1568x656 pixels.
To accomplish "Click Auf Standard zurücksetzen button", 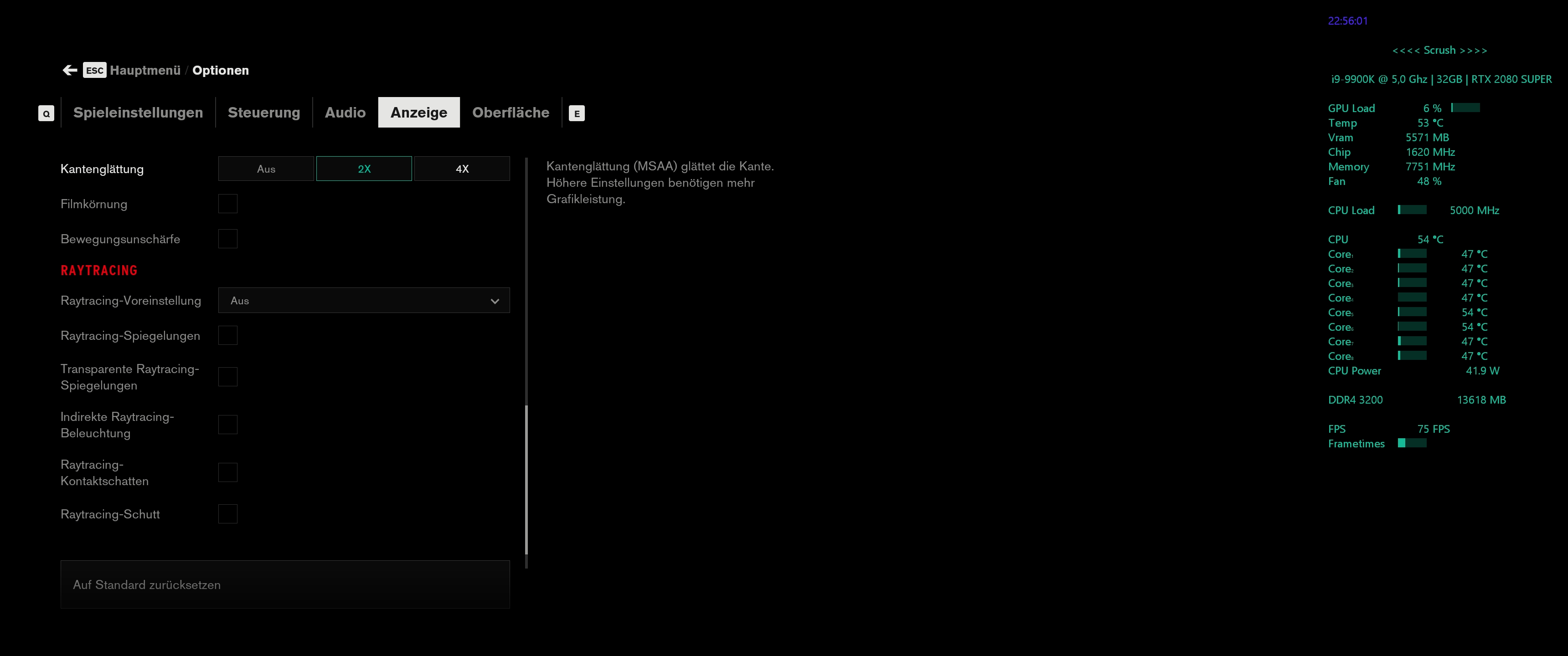I will [x=285, y=585].
